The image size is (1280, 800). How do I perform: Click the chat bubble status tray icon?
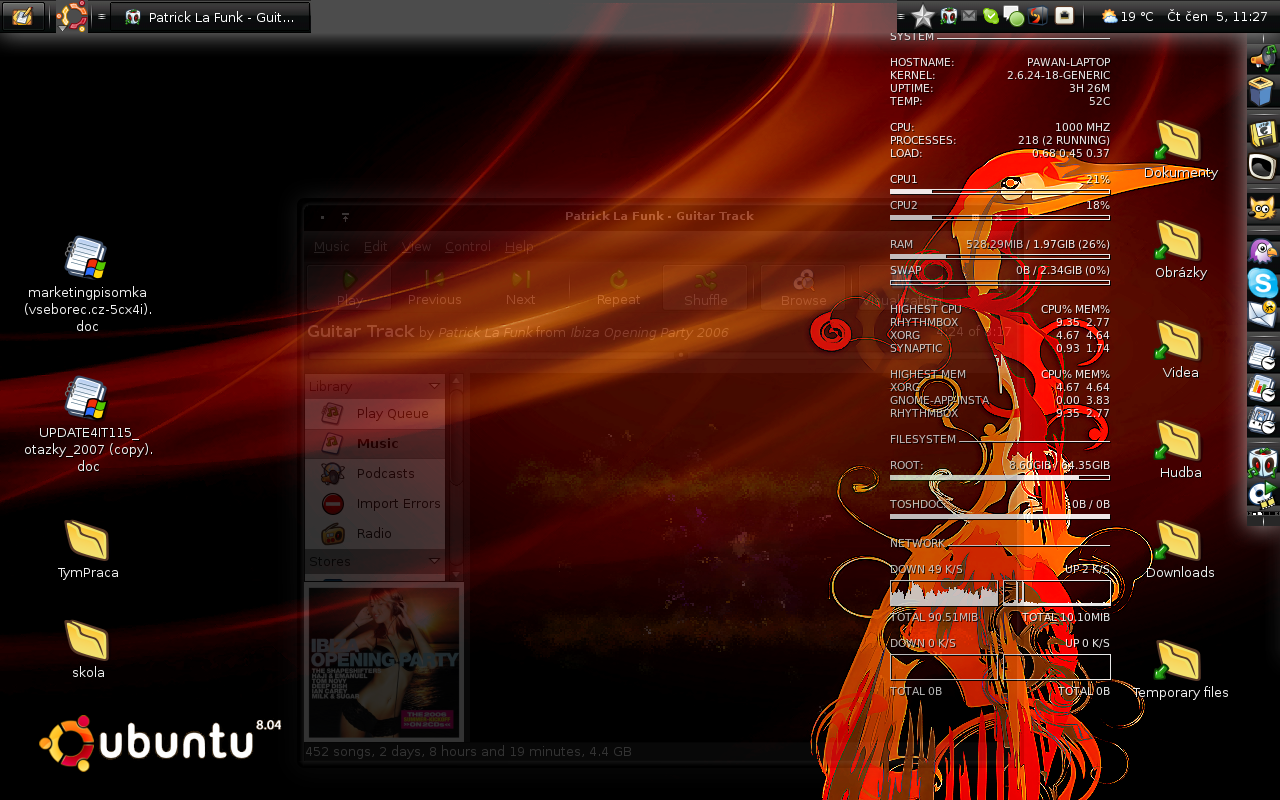coord(1013,16)
